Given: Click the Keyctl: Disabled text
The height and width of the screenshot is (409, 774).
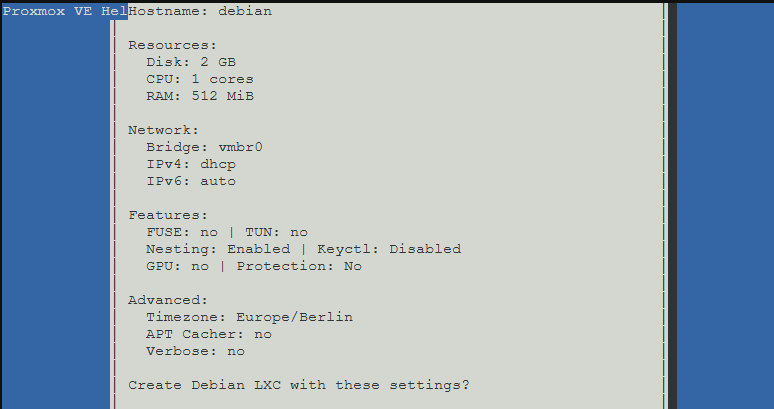Looking at the screenshot, I should point(389,249).
